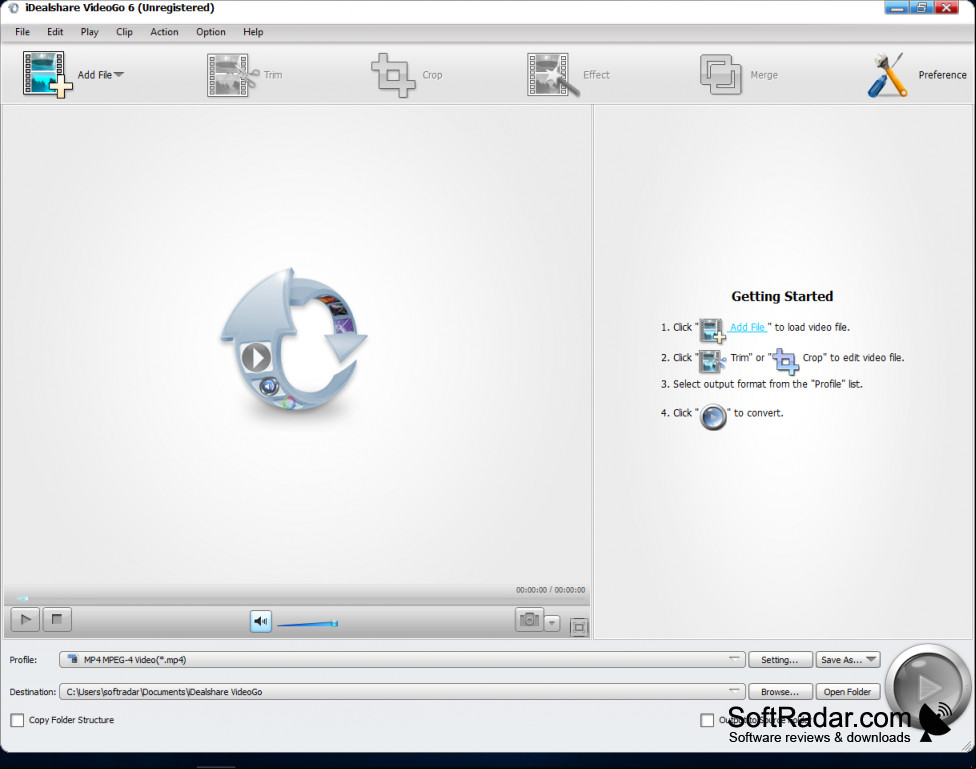Expand the snapshot options arrow

click(551, 623)
